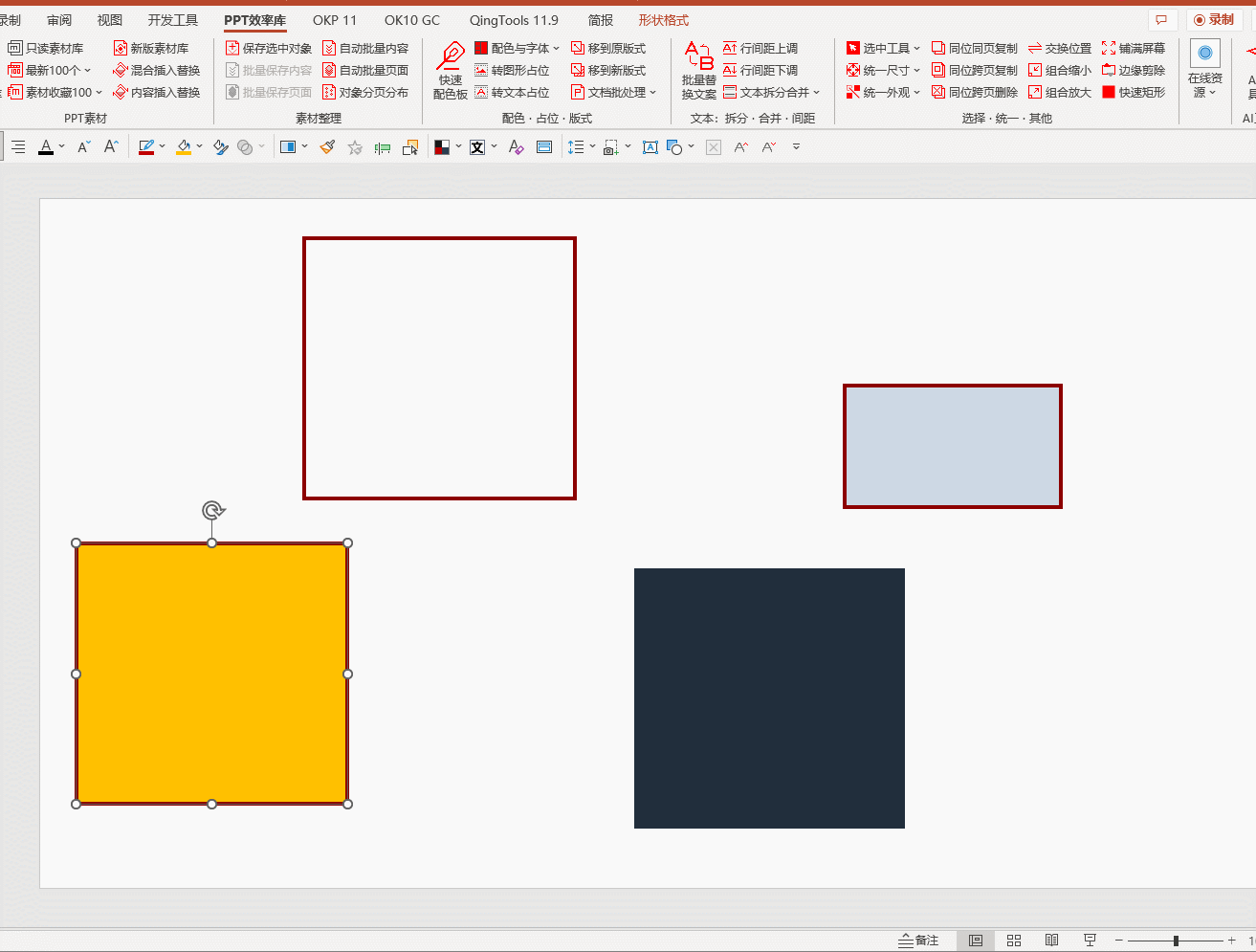This screenshot has width=1256, height=952.
Task: Click 同位同页复制
Action: pos(975,48)
